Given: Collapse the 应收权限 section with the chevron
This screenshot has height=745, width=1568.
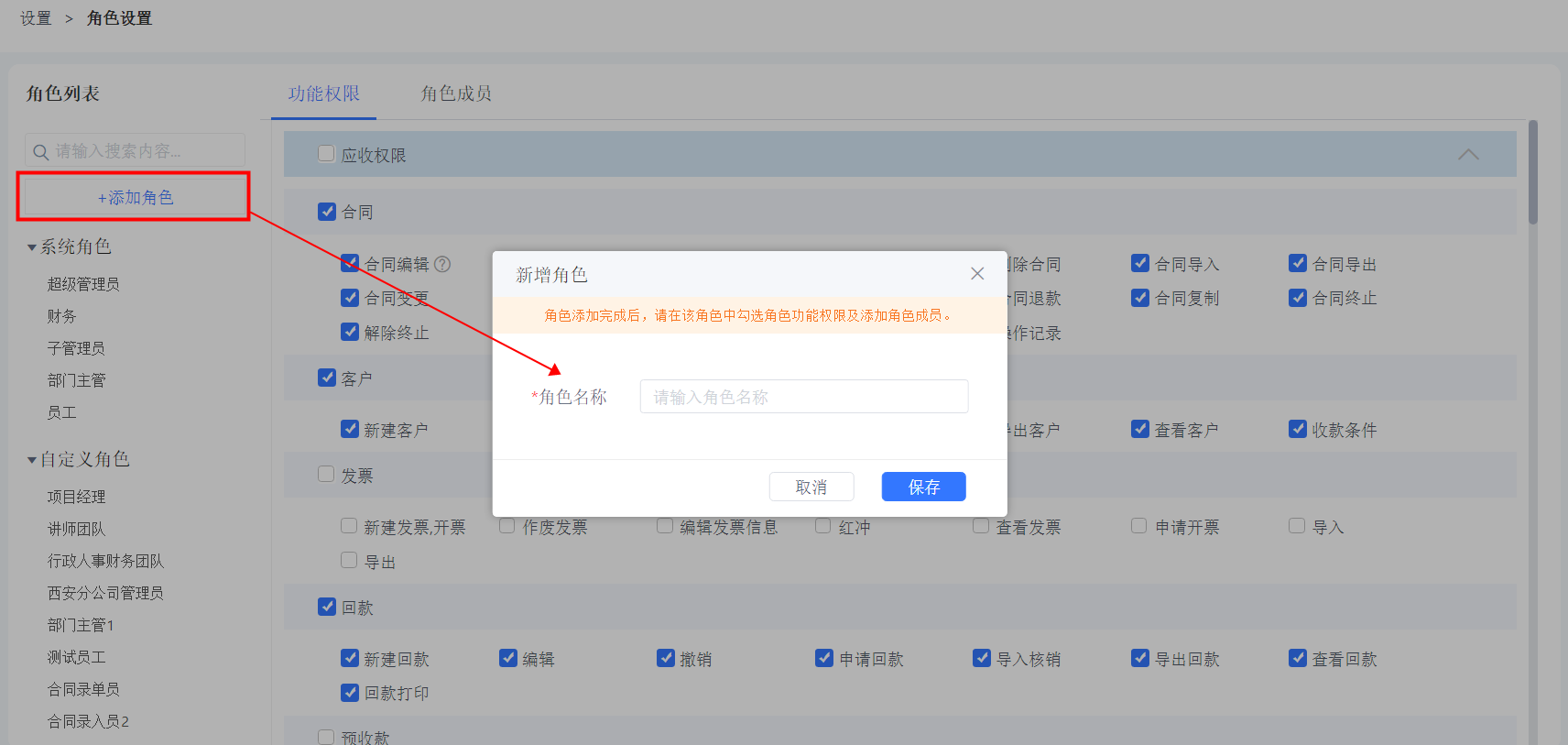Looking at the screenshot, I should [1468, 154].
